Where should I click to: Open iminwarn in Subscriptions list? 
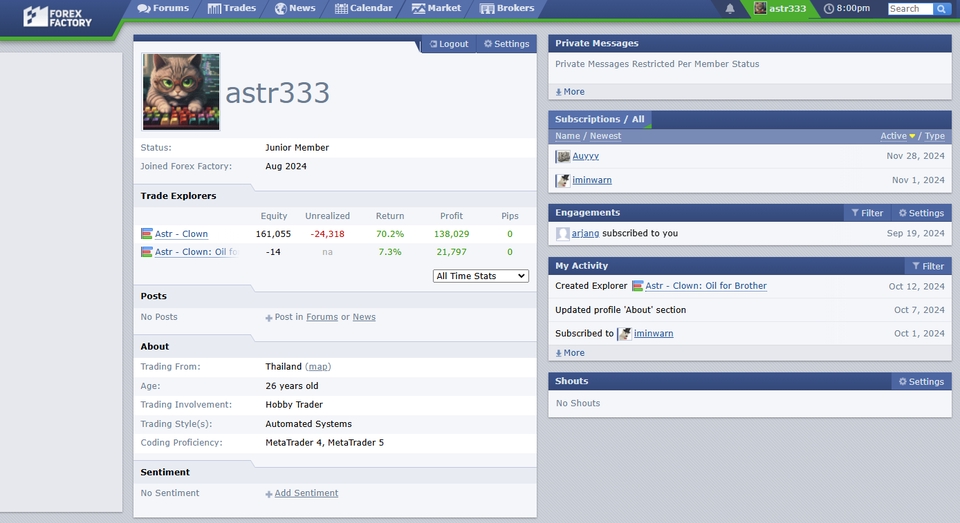coord(592,180)
